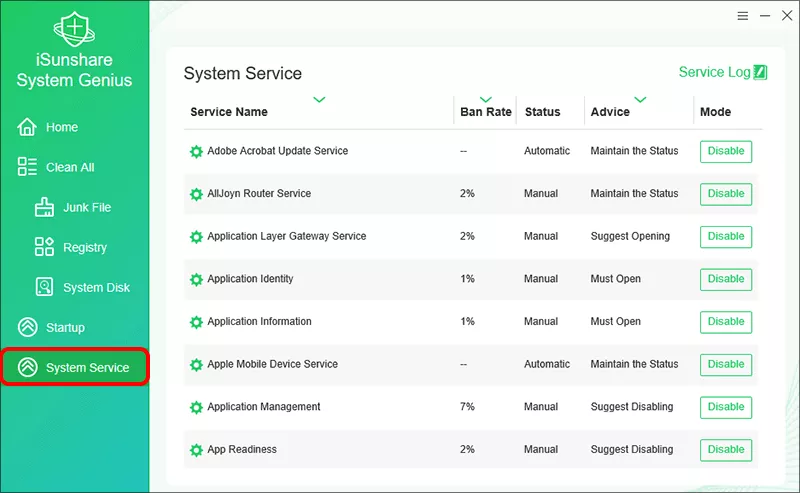Screen dimensions: 800x493
Task: Disable AllJoyn Router Service
Action: point(726,194)
